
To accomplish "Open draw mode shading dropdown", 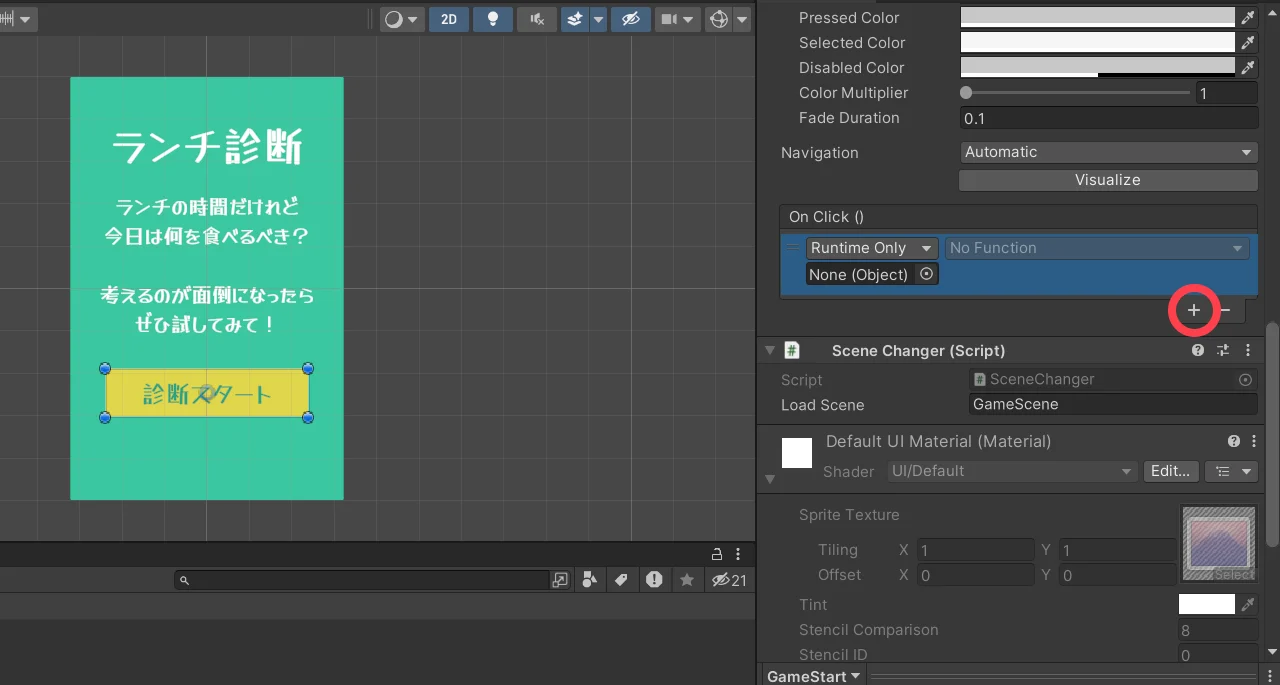I will pos(403,19).
